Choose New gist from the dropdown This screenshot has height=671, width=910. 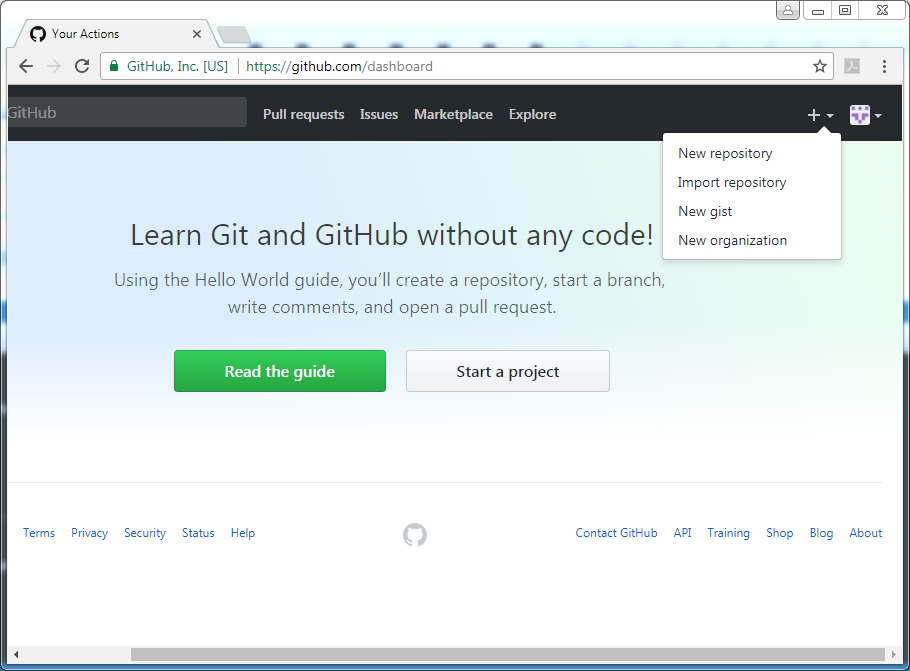pos(705,211)
